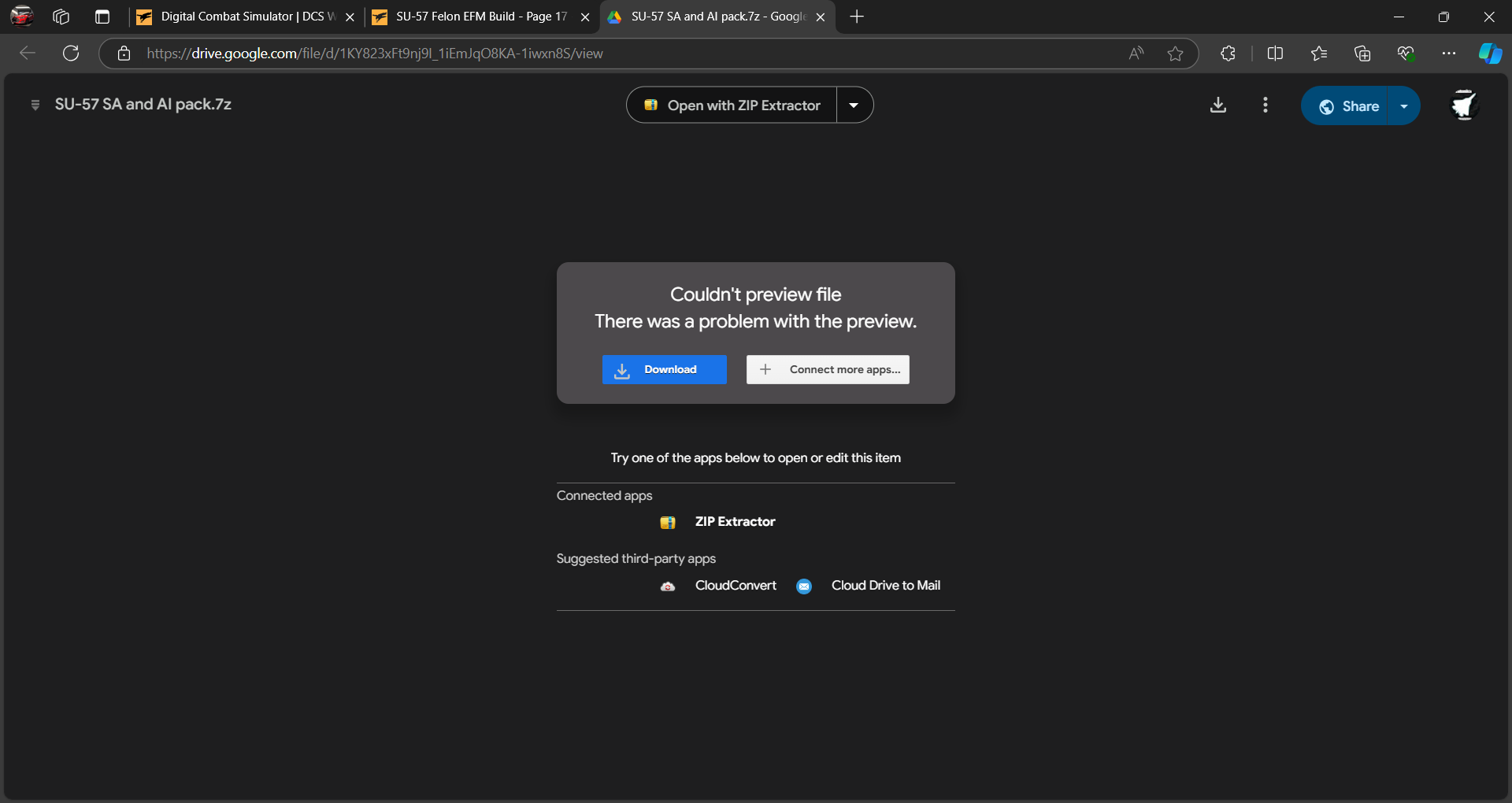Viewport: 1512px width, 803px height.
Task: Switch to SU-57 Felon EFM Build tab
Action: click(481, 17)
